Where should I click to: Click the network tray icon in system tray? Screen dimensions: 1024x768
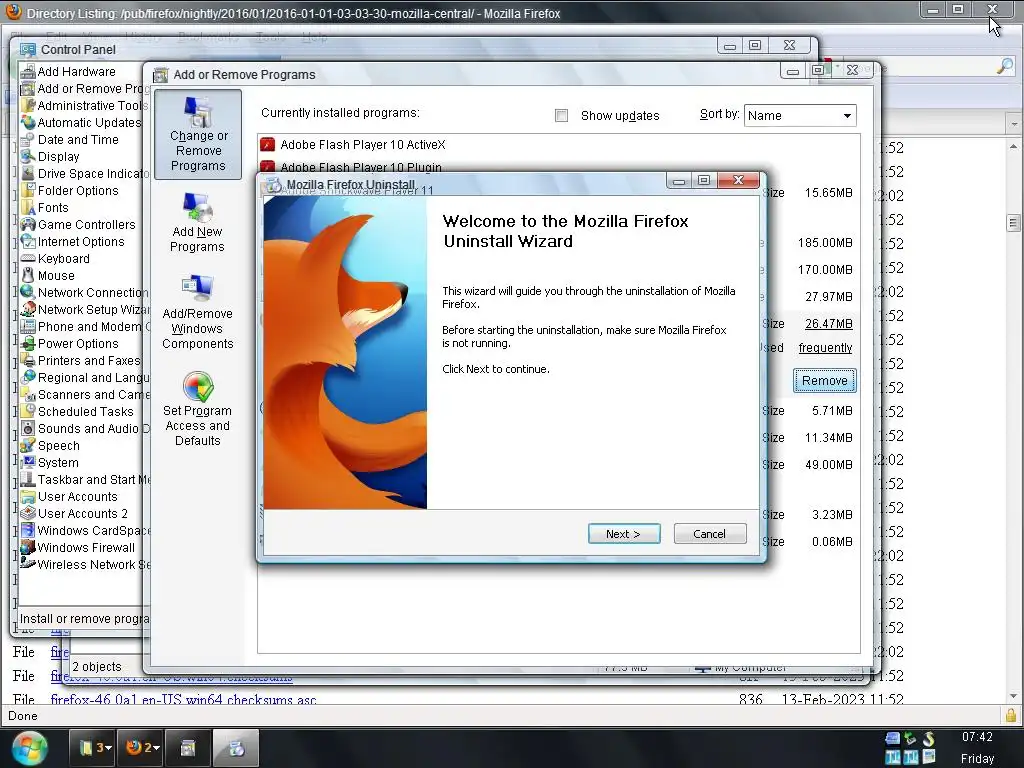tap(892, 738)
